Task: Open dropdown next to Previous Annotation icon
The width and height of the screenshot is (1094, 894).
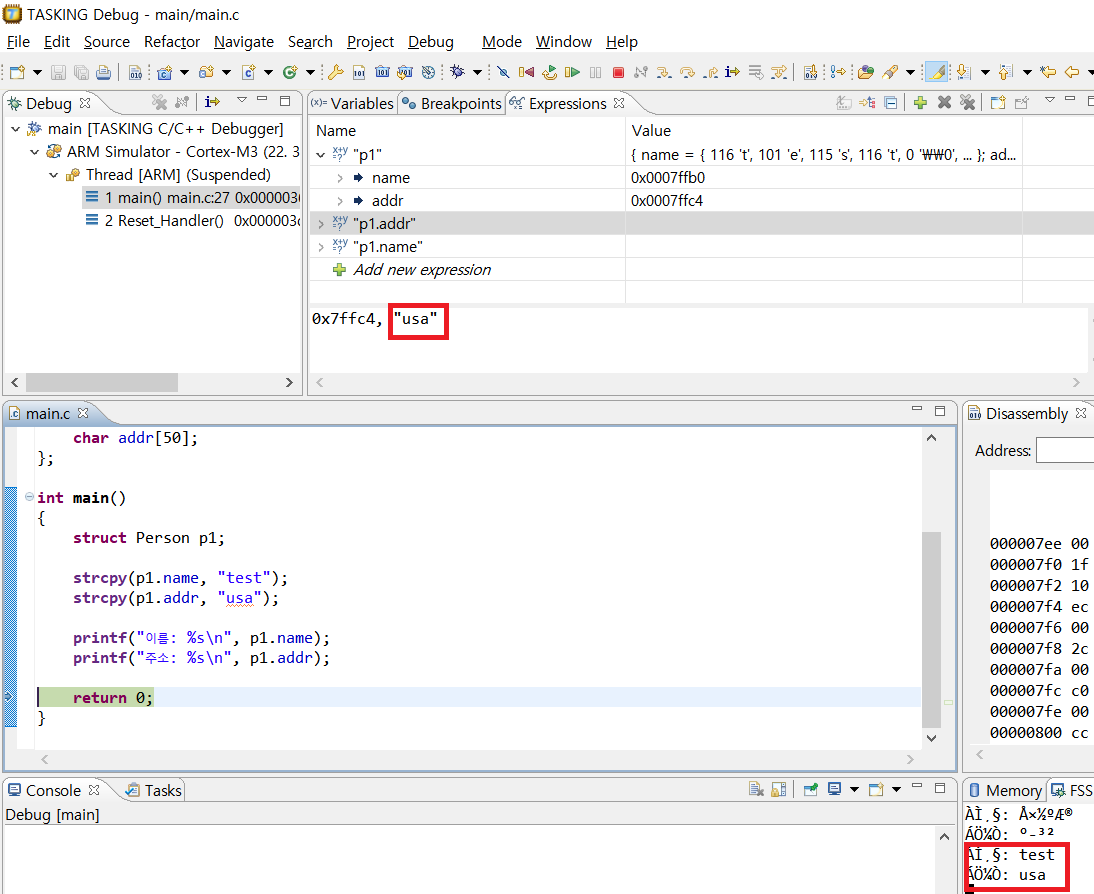Action: click(x=1027, y=72)
